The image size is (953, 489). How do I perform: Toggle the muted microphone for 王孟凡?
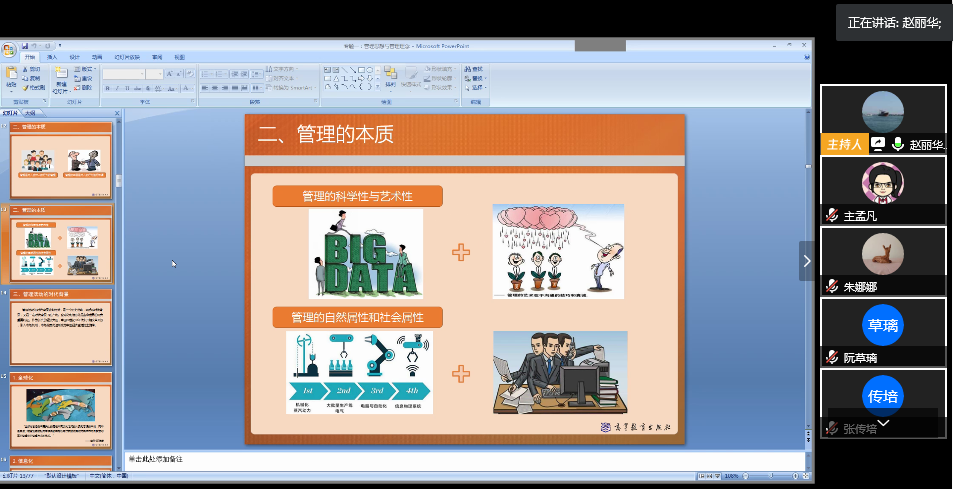(831, 215)
